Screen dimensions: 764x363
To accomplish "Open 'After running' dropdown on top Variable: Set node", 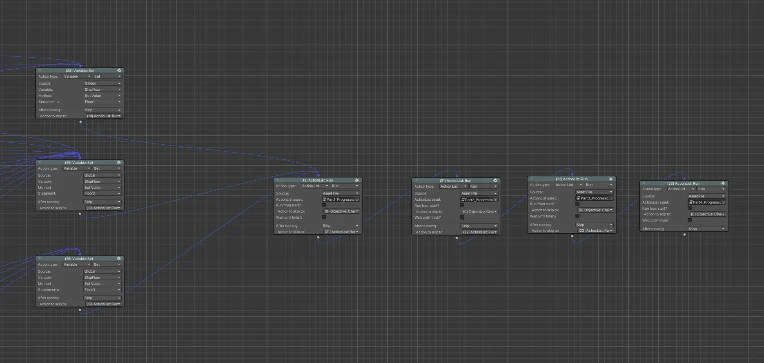I will point(103,110).
